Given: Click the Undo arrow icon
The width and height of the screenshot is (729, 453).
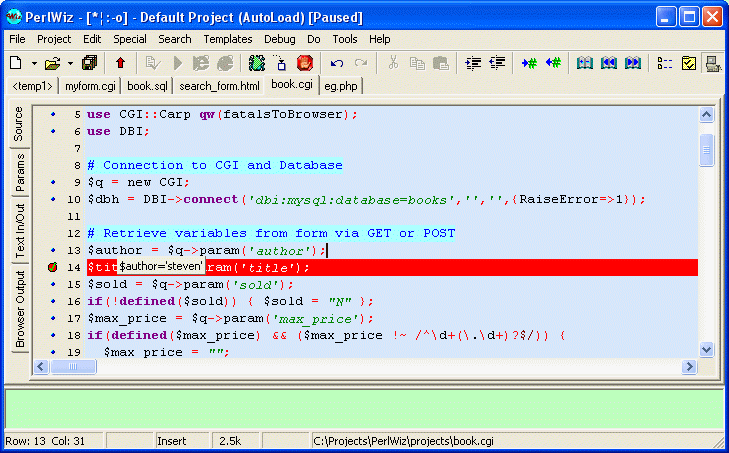Looking at the screenshot, I should (337, 63).
